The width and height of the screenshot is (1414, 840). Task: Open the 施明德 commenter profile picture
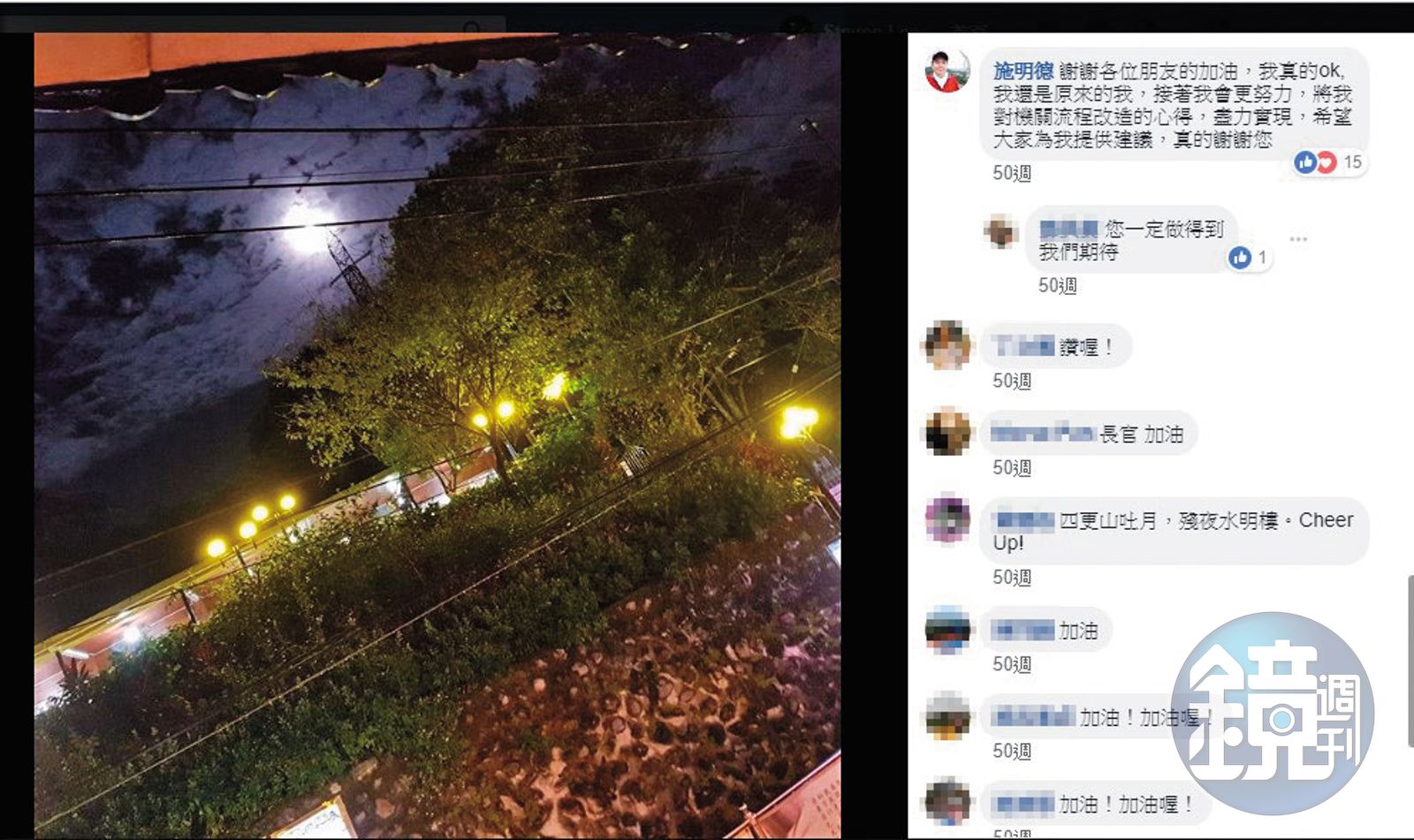pyautogui.click(x=946, y=71)
